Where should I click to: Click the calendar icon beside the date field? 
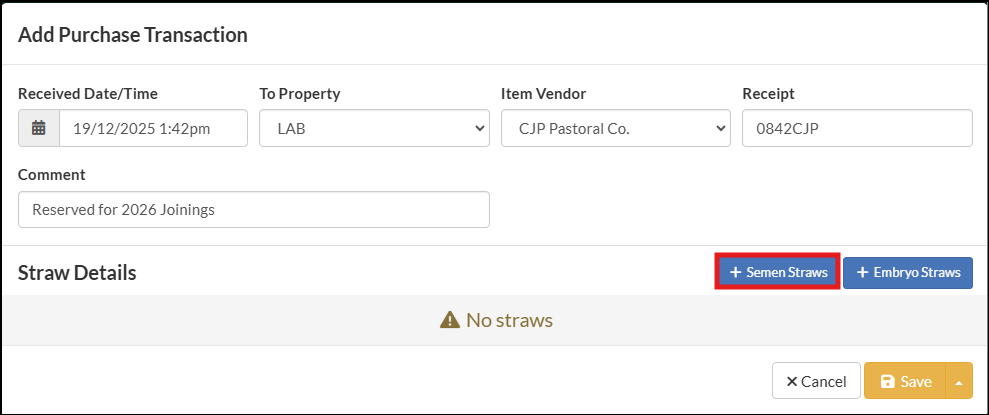[39, 128]
